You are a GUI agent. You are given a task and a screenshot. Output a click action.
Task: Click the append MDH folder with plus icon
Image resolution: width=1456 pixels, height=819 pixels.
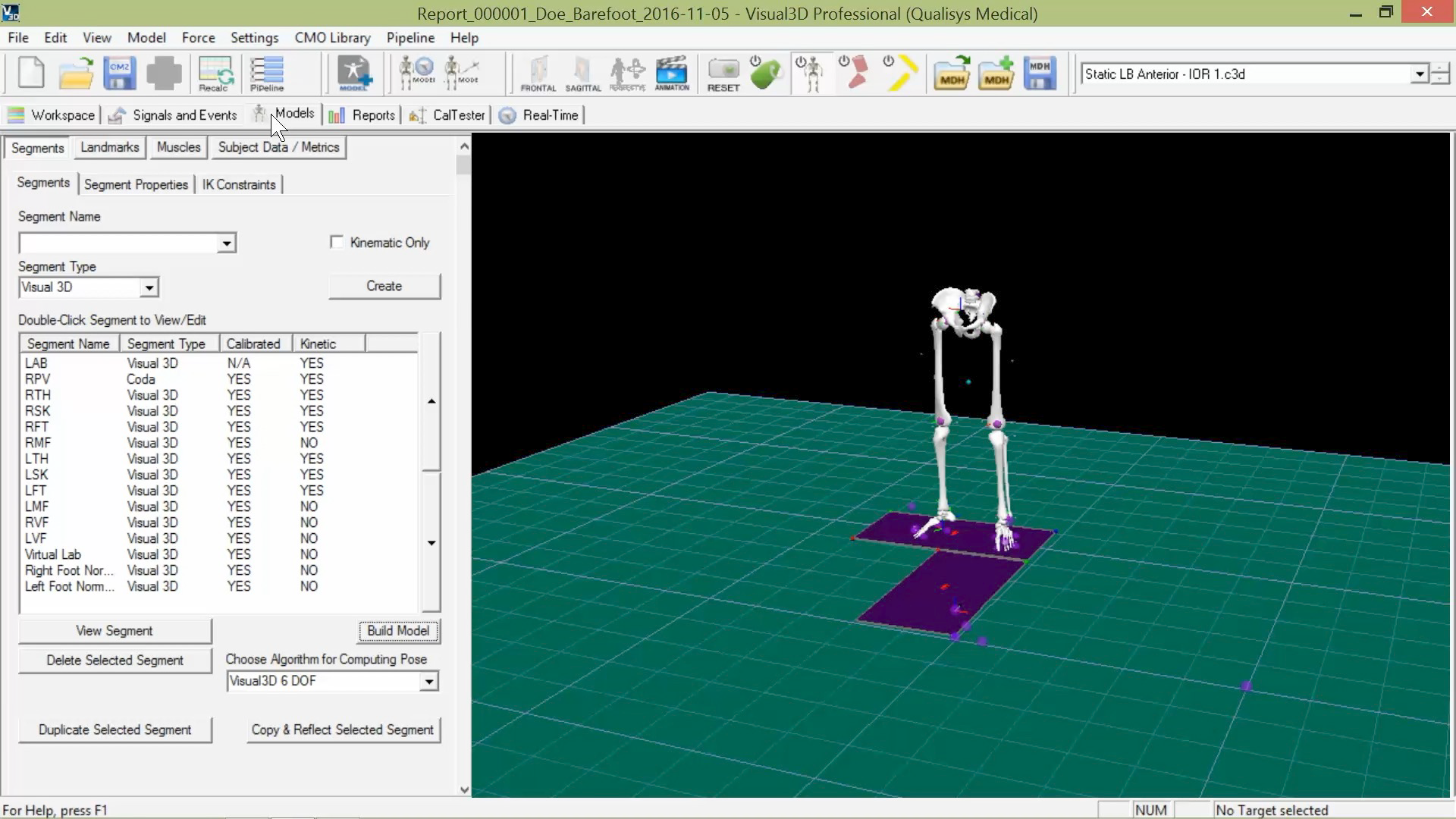click(996, 74)
